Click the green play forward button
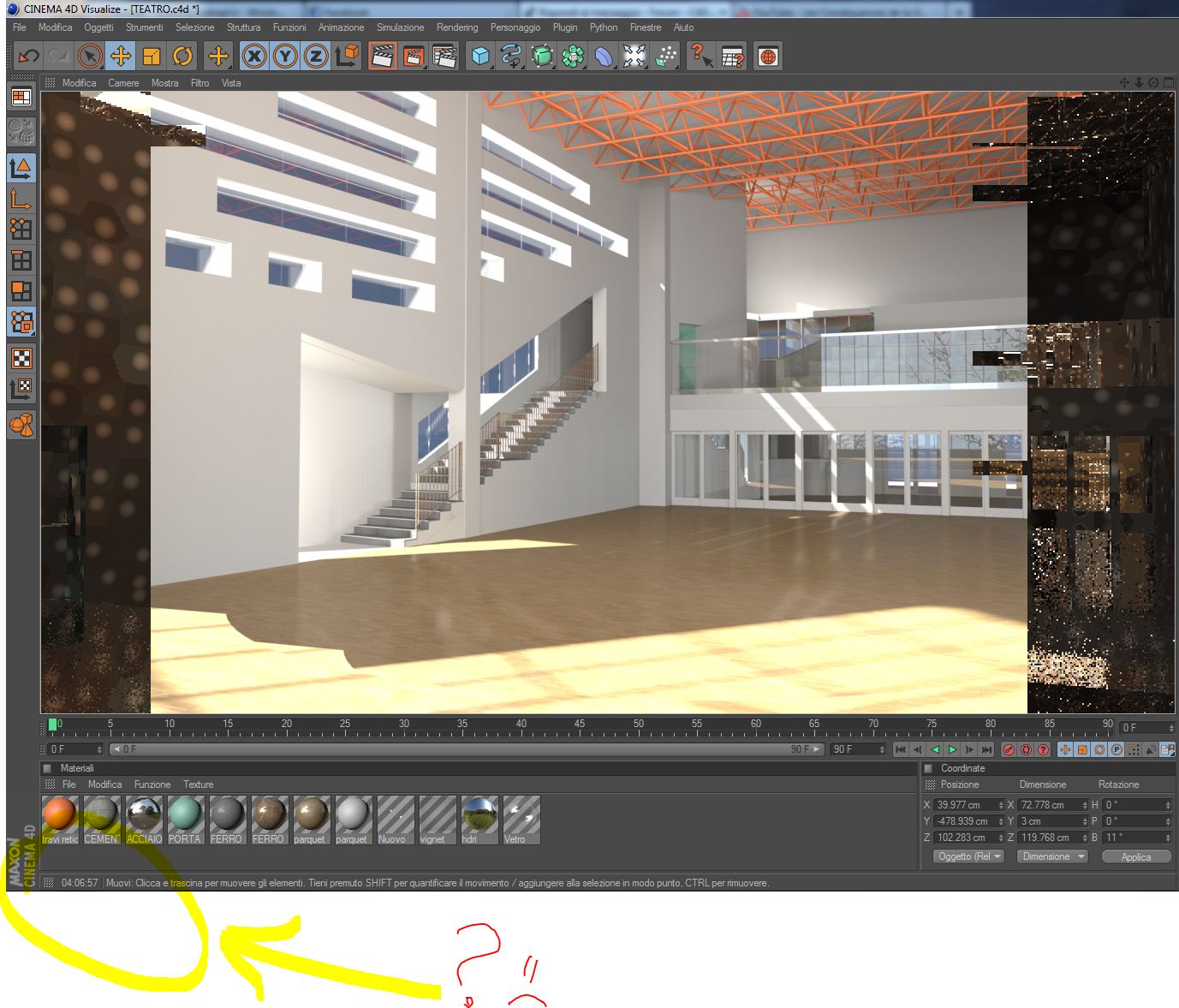1179x1008 pixels. (952, 749)
